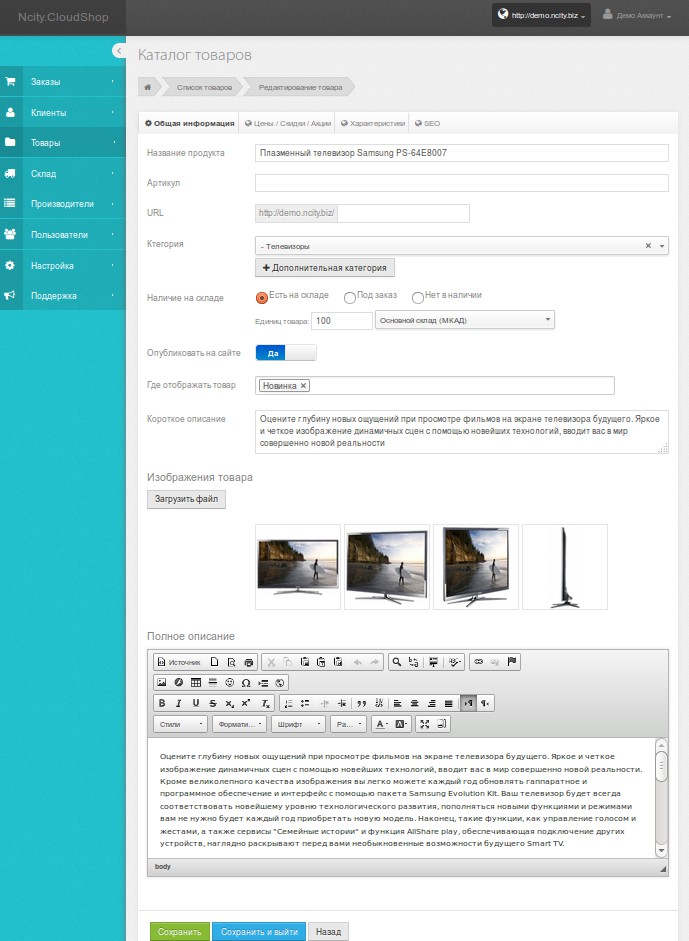Click the Replace icon in editor toolbar
689x941 pixels.
click(414, 662)
